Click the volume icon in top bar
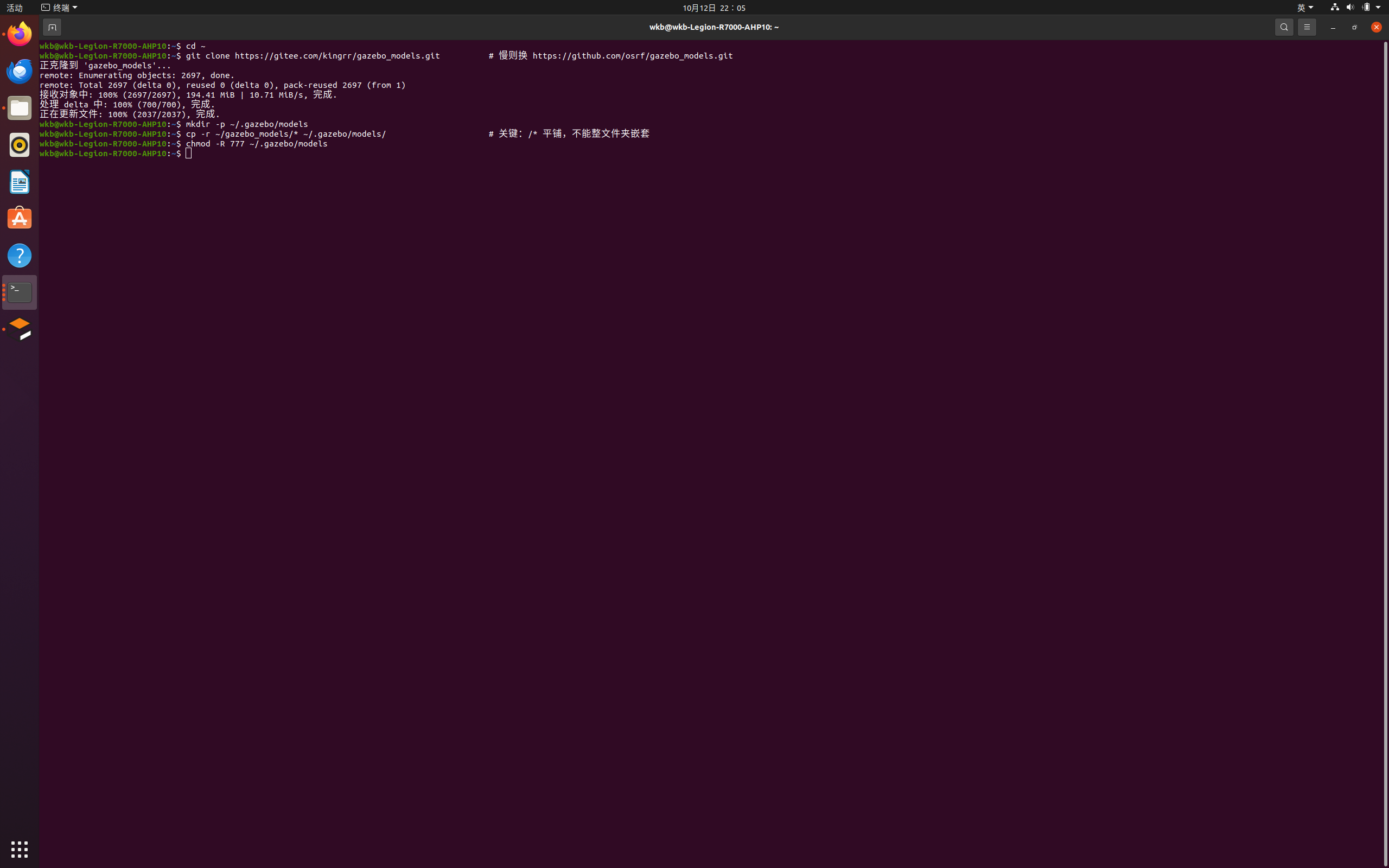 click(1350, 8)
